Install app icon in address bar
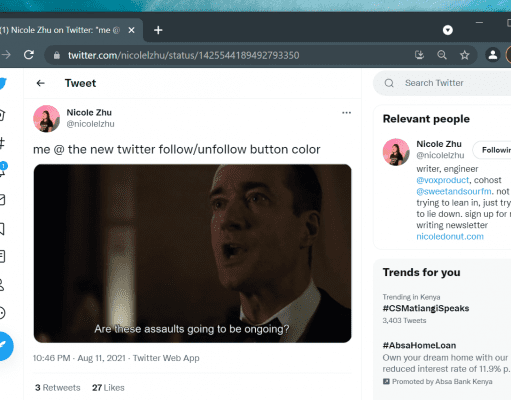This screenshot has width=511, height=400. [x=419, y=55]
